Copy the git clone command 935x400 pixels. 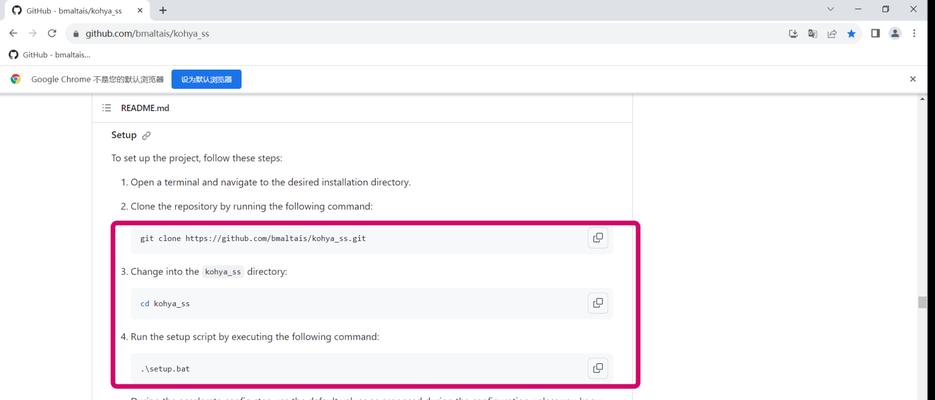tap(597, 238)
